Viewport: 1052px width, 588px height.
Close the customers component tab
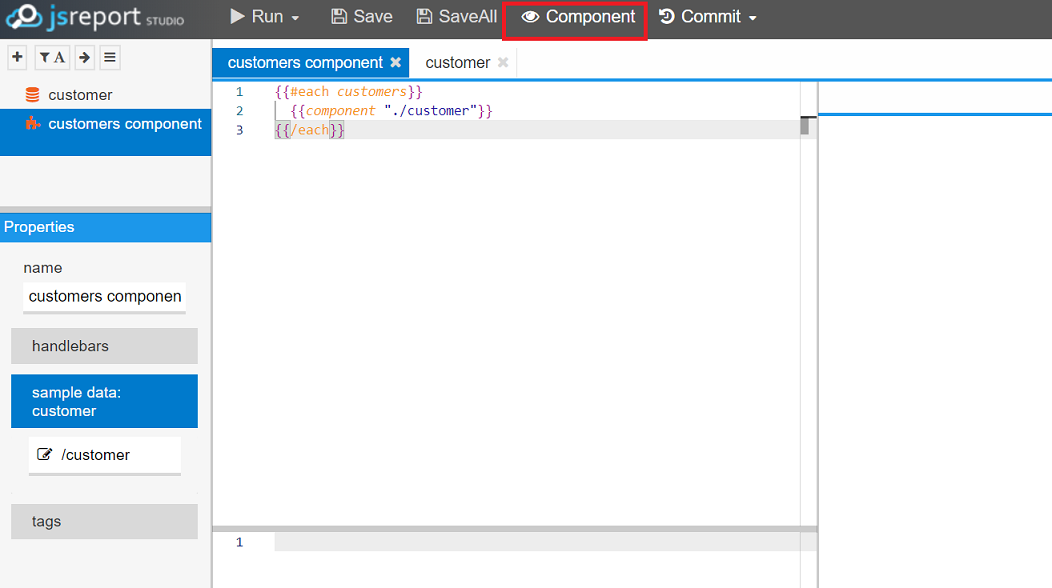(396, 62)
